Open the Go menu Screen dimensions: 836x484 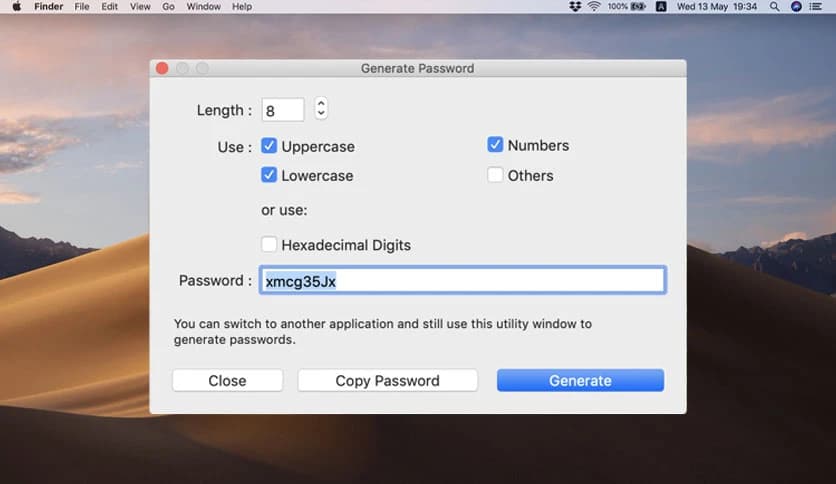[x=168, y=6]
